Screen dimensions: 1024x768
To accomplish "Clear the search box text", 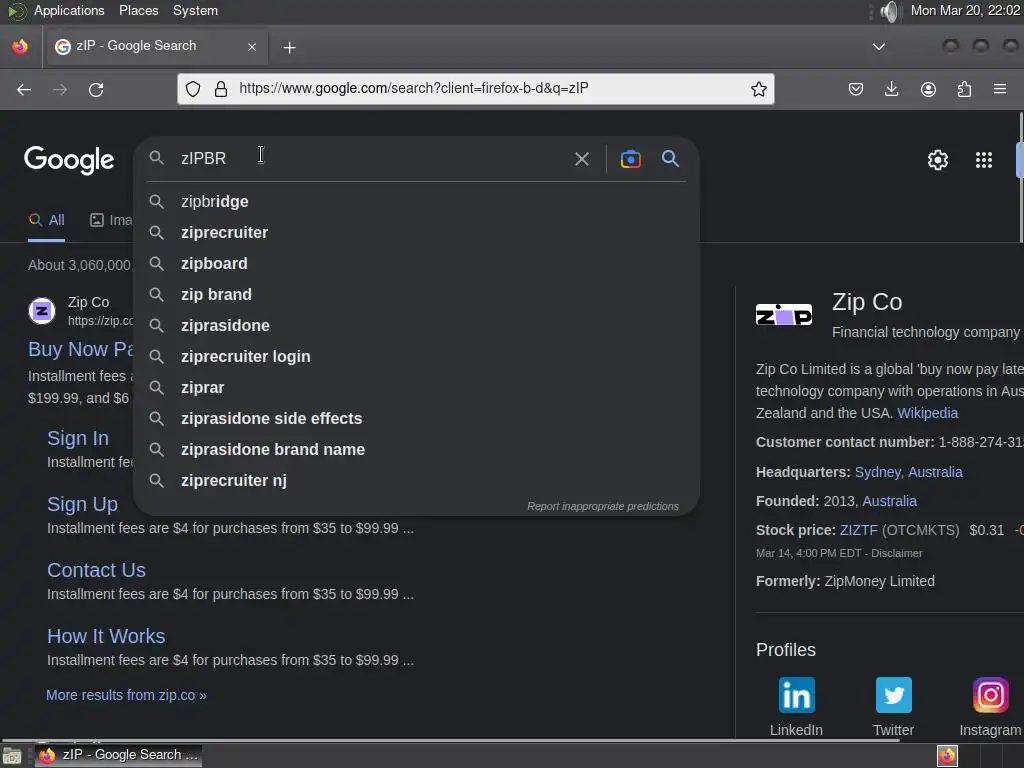I will (x=582, y=159).
